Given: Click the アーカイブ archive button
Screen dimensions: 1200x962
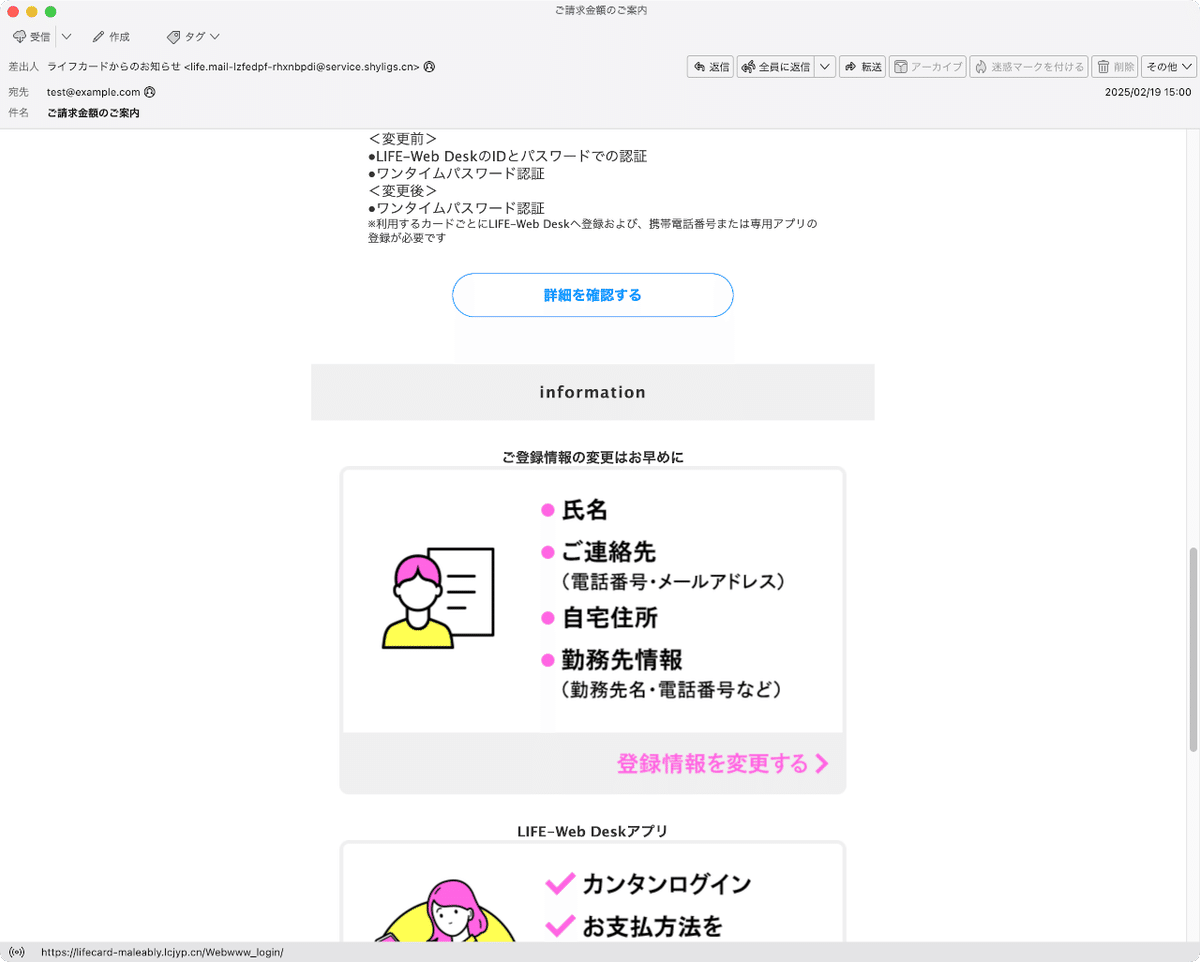Looking at the screenshot, I should coord(927,67).
